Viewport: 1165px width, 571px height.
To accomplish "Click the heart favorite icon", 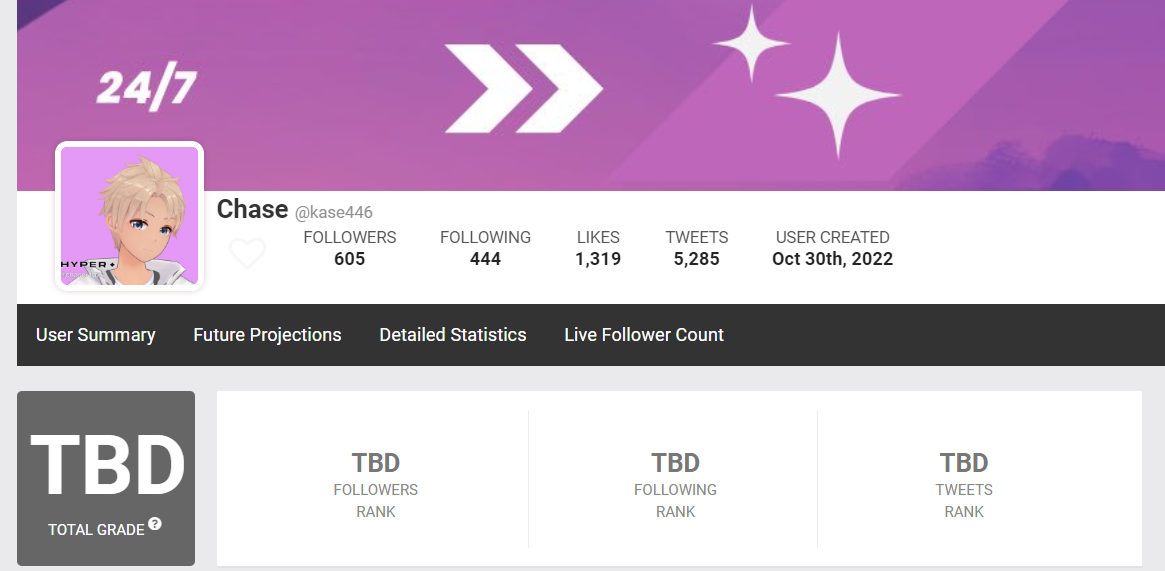I will click(247, 253).
